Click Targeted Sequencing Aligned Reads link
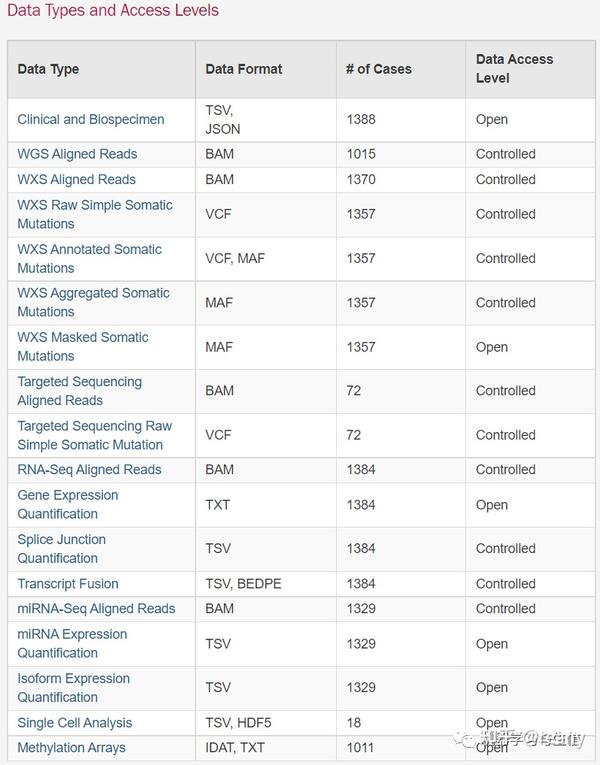The width and height of the screenshot is (600, 765). pos(79,382)
